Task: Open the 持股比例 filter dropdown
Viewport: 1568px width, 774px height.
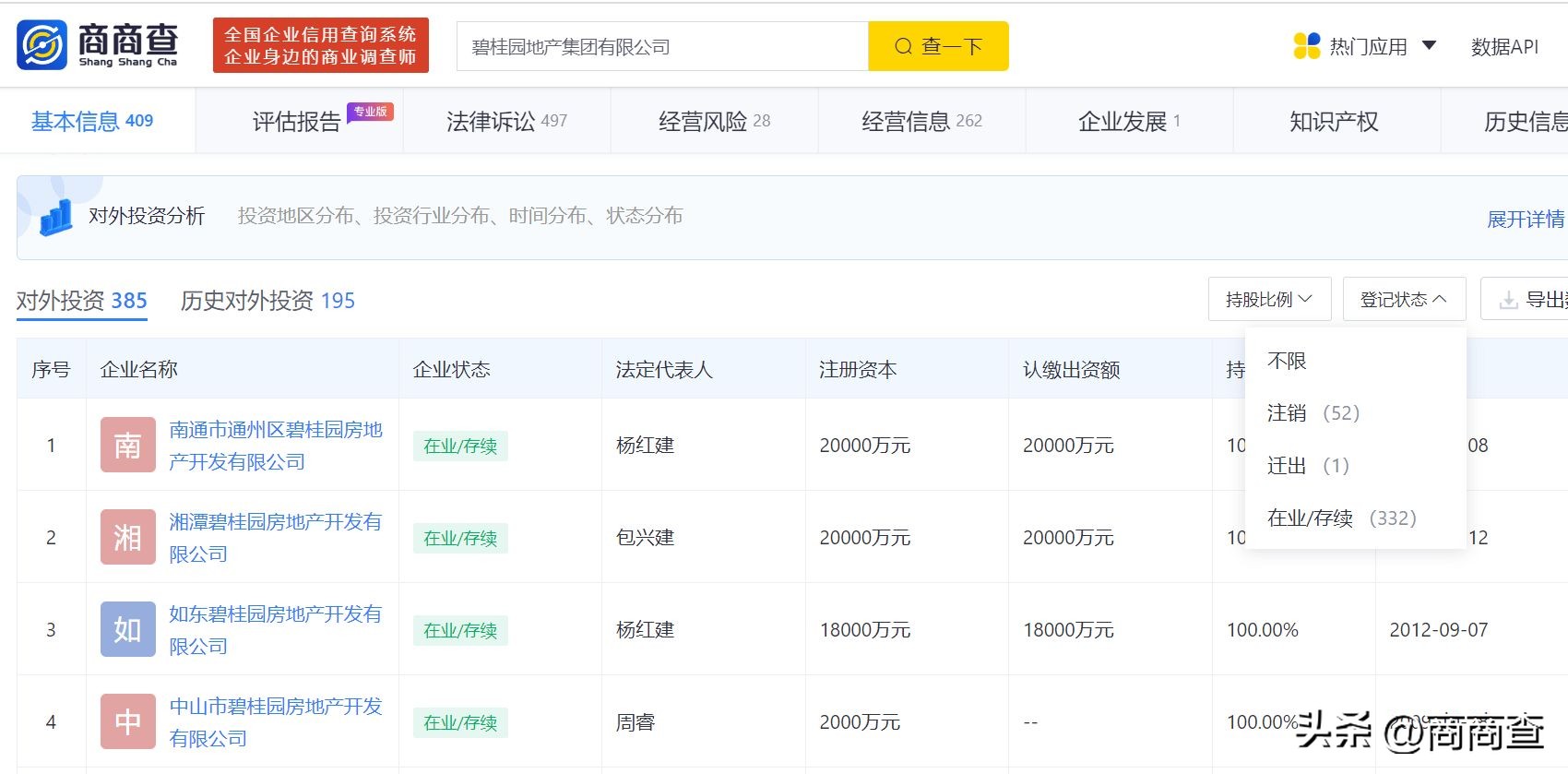Action: tap(1269, 299)
